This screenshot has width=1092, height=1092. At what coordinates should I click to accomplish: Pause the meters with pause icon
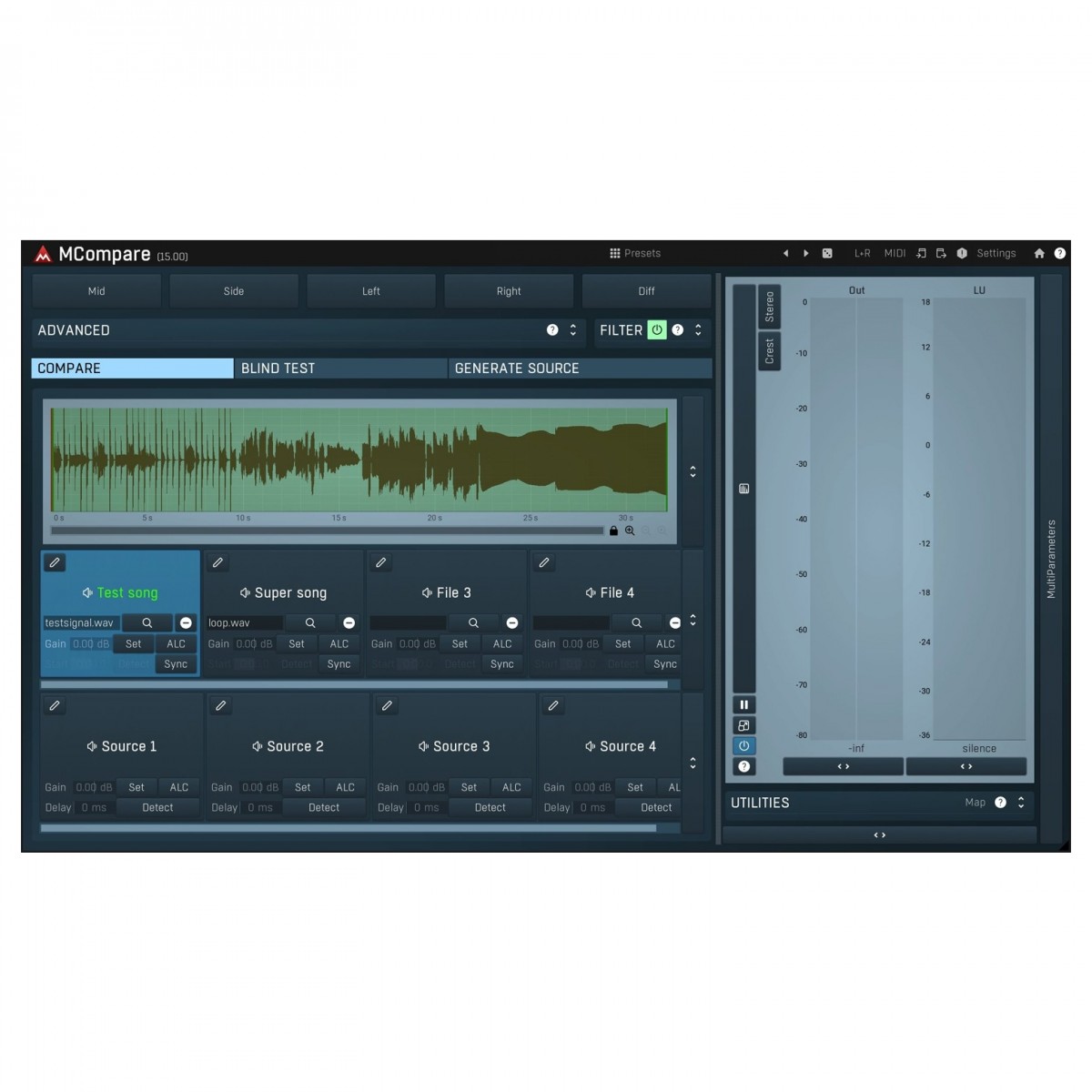[x=743, y=705]
